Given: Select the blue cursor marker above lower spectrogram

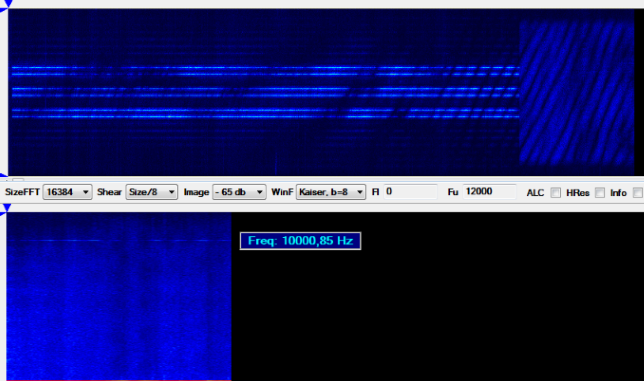Looking at the screenshot, I should (6, 208).
